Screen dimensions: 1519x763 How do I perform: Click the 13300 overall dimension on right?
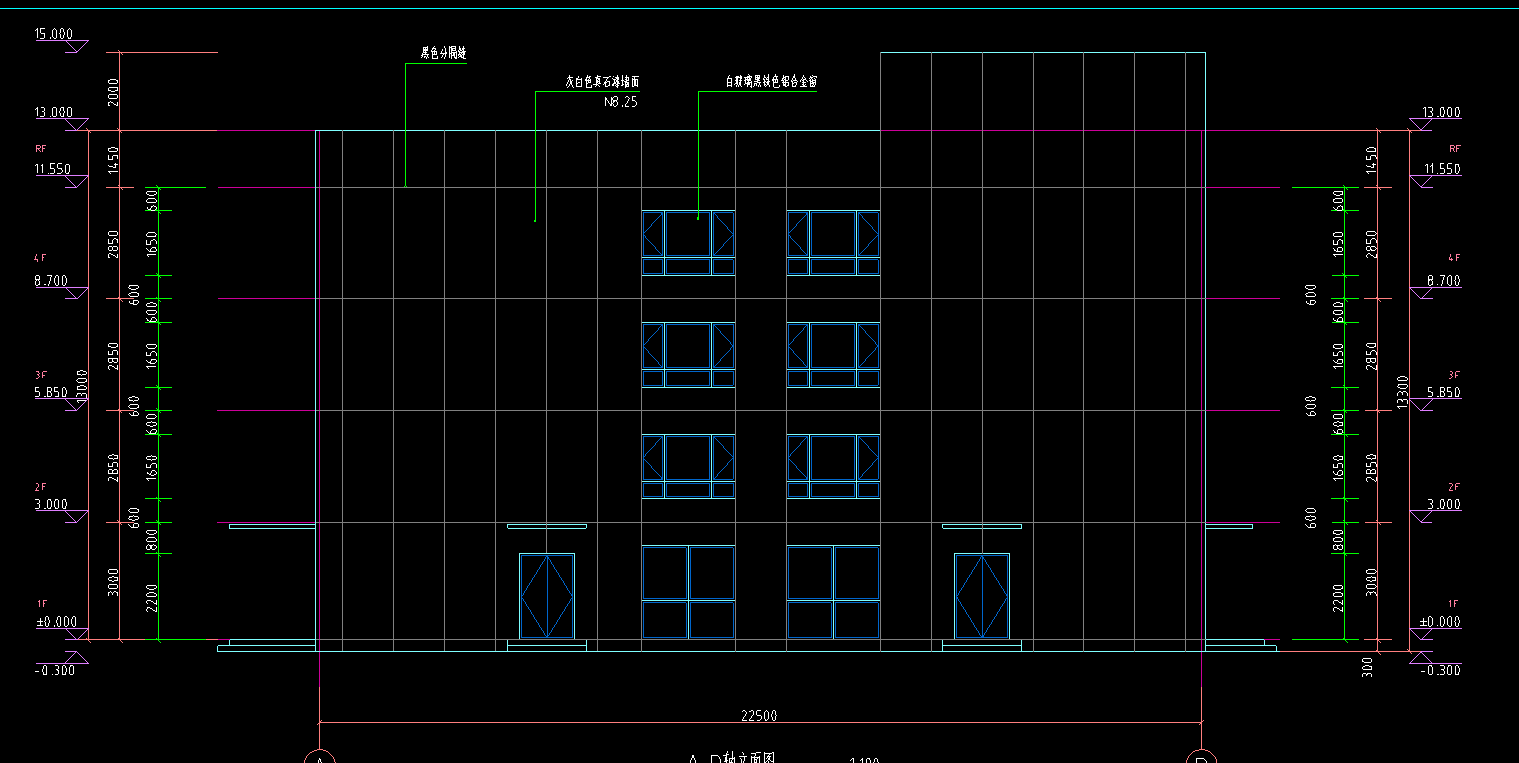click(x=1402, y=392)
